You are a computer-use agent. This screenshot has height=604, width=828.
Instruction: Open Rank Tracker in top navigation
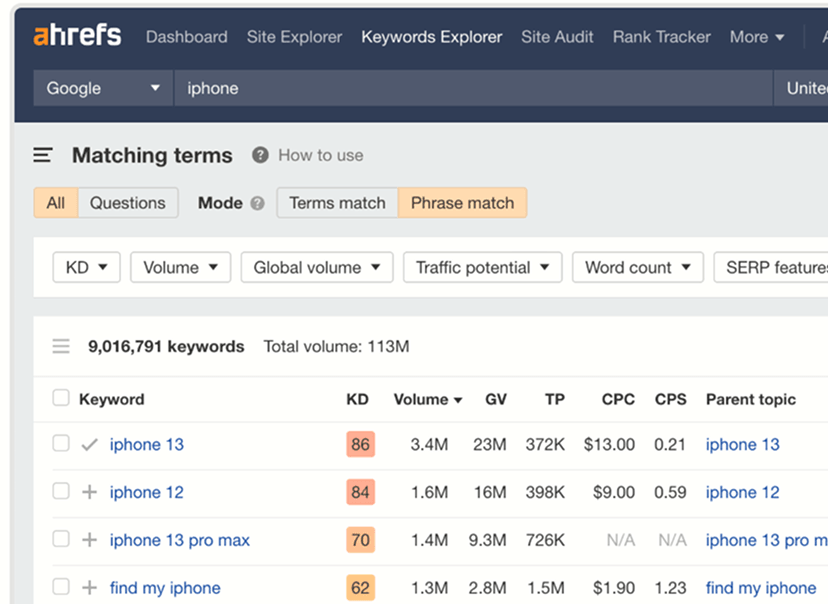(662, 37)
